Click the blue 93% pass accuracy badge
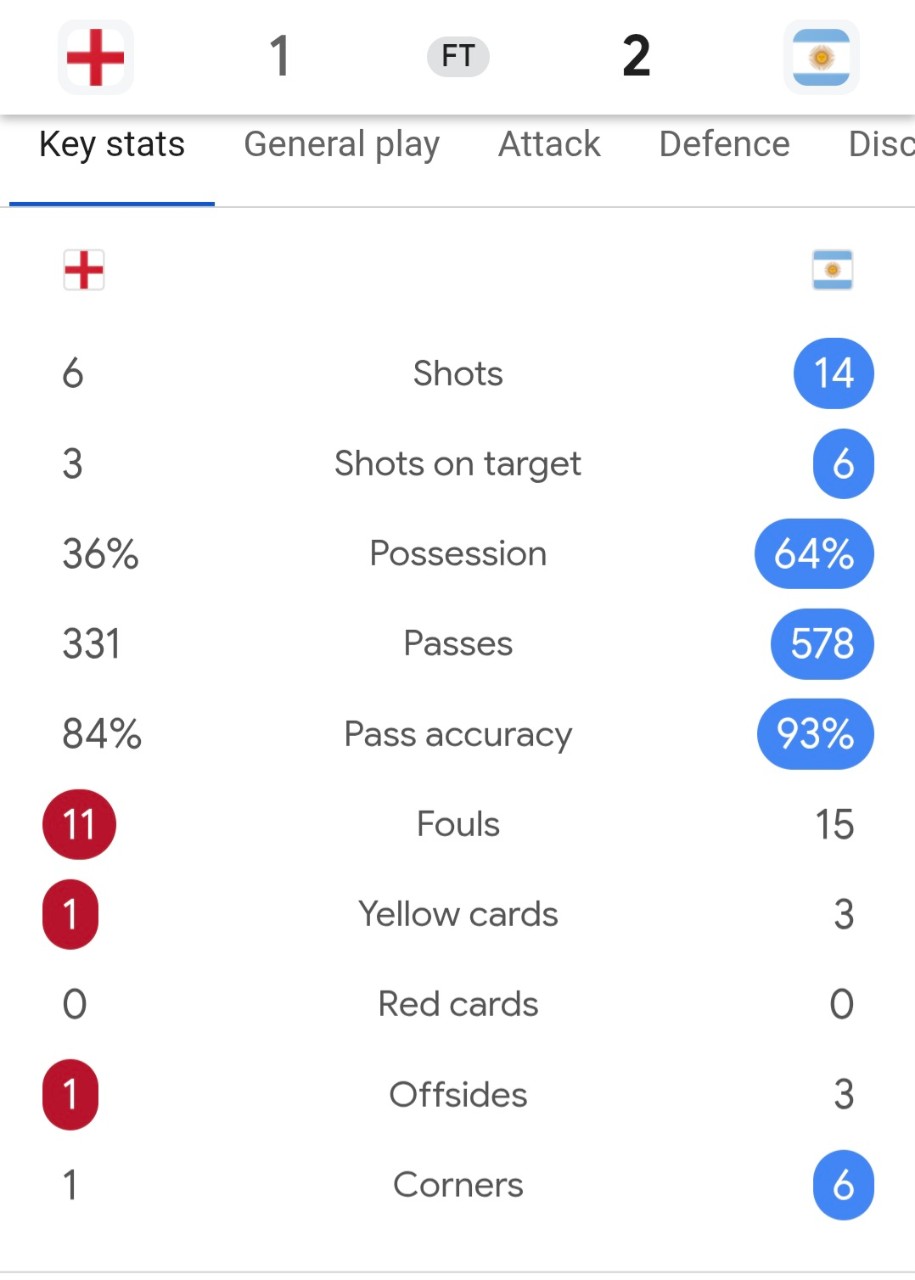 815,734
